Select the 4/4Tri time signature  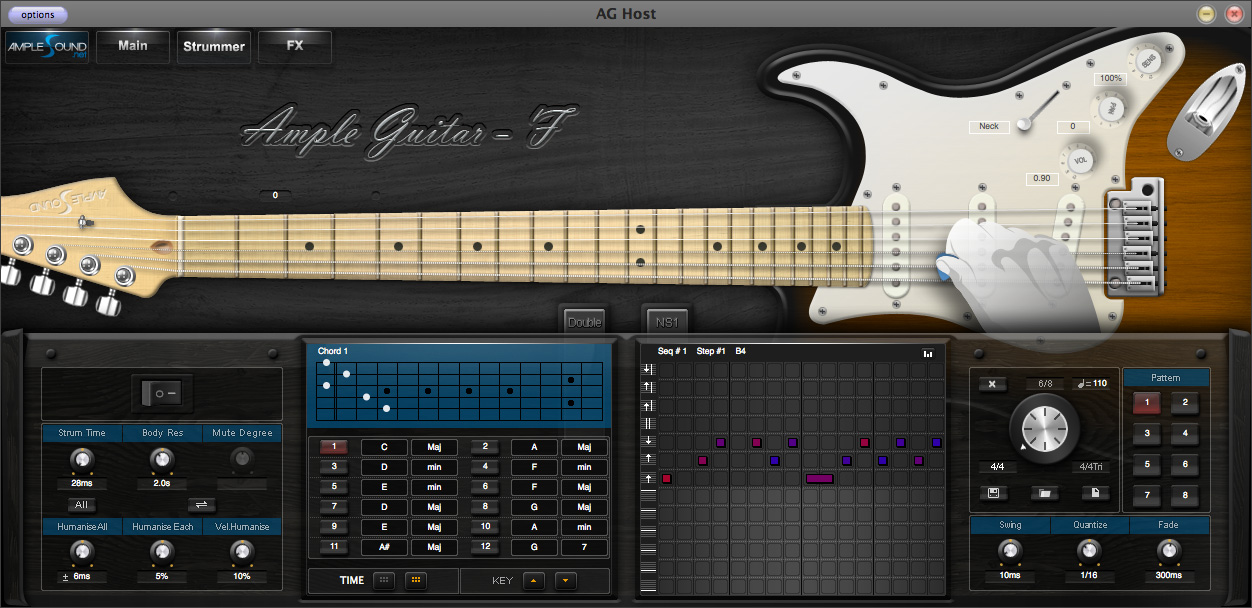coord(1090,466)
